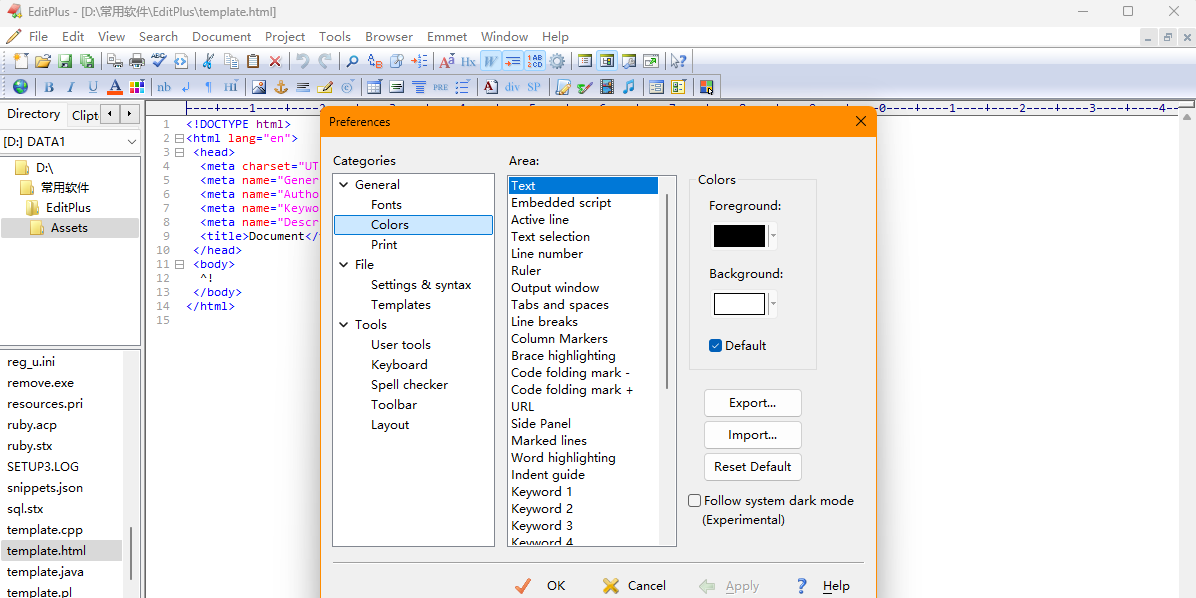
Task: Click the Paste clipboard icon
Action: point(253,61)
